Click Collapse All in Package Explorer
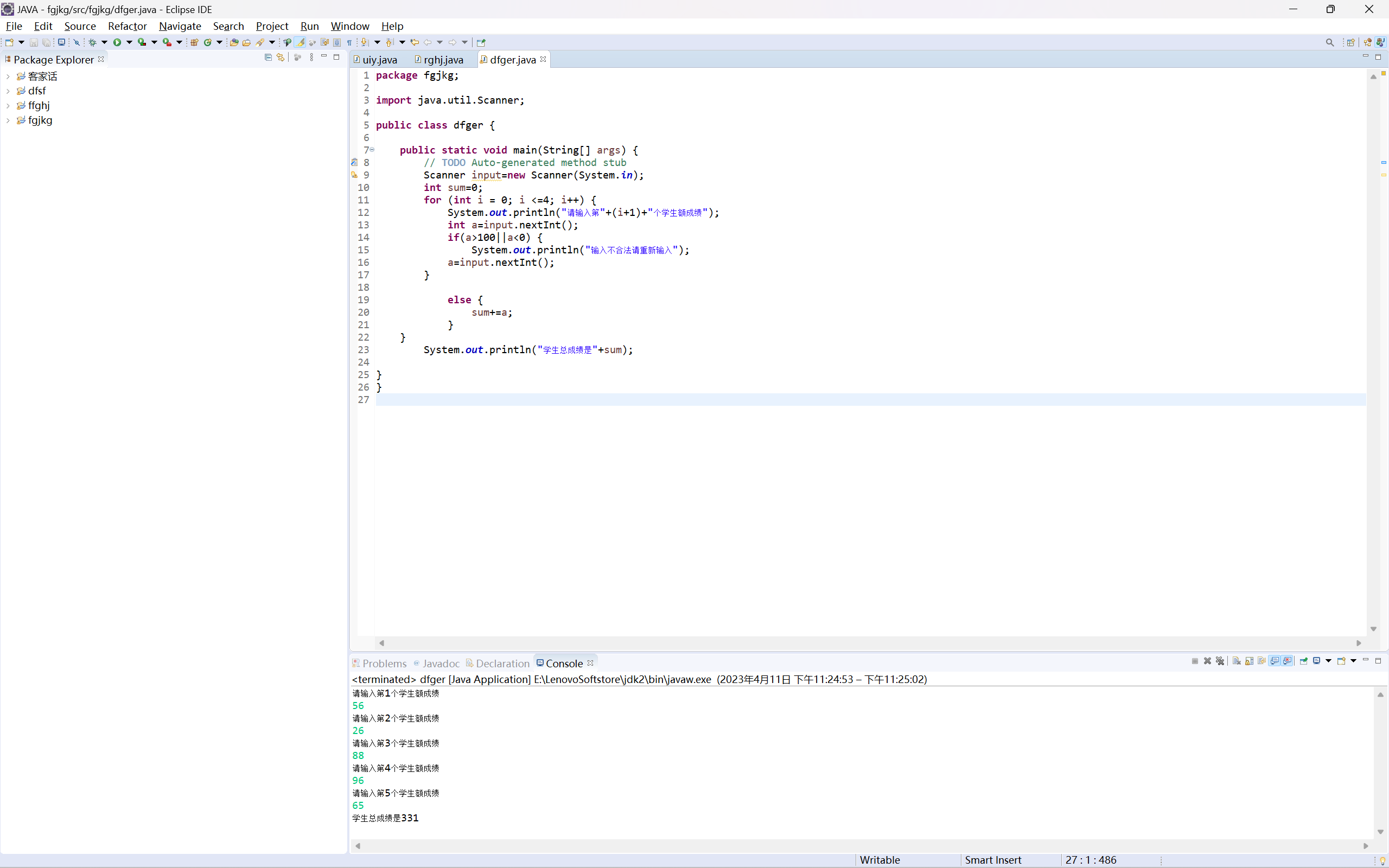Screen dimensions: 1389x868 tap(268, 58)
